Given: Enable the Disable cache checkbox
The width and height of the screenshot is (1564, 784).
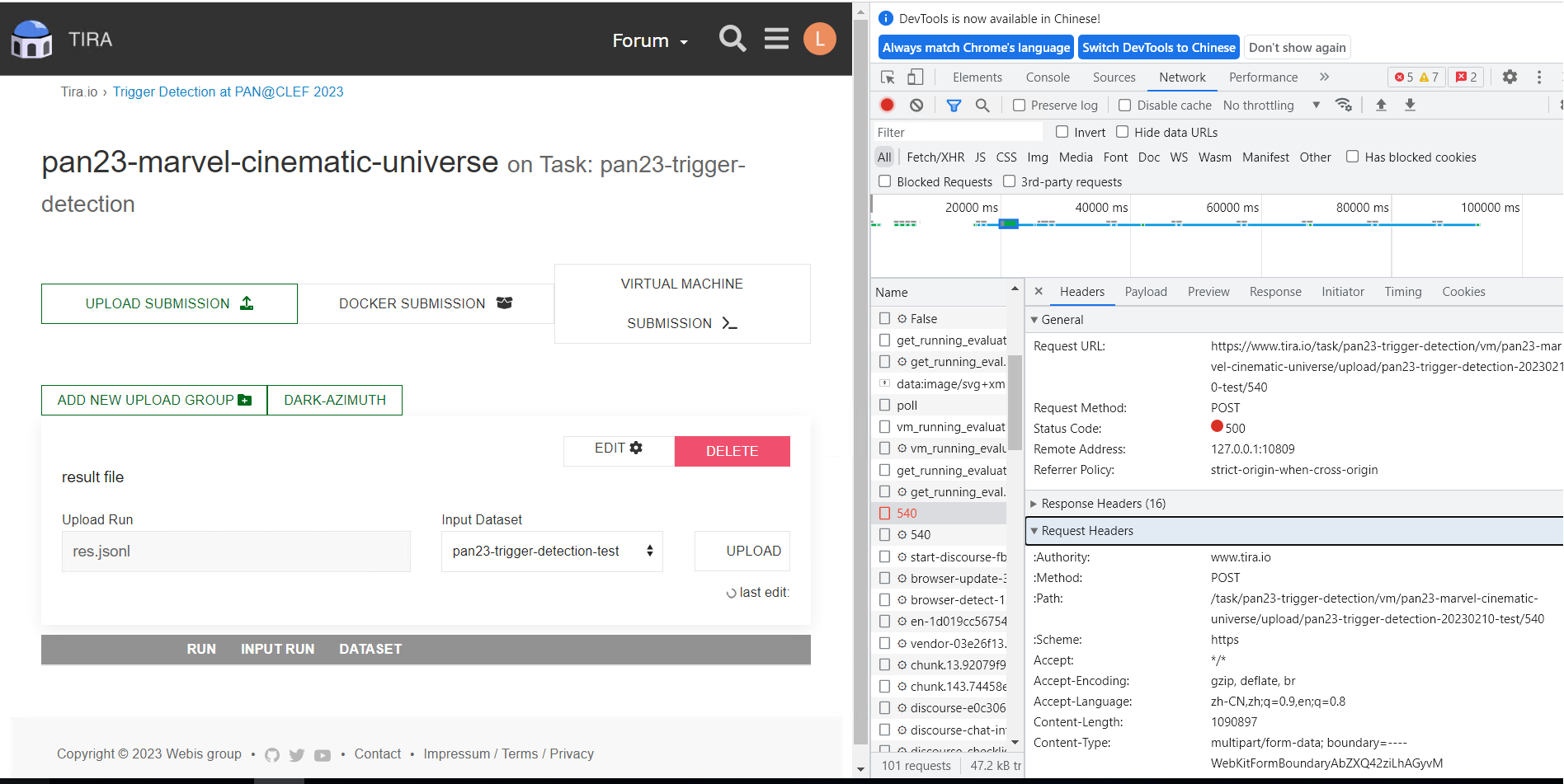Looking at the screenshot, I should coord(1124,105).
